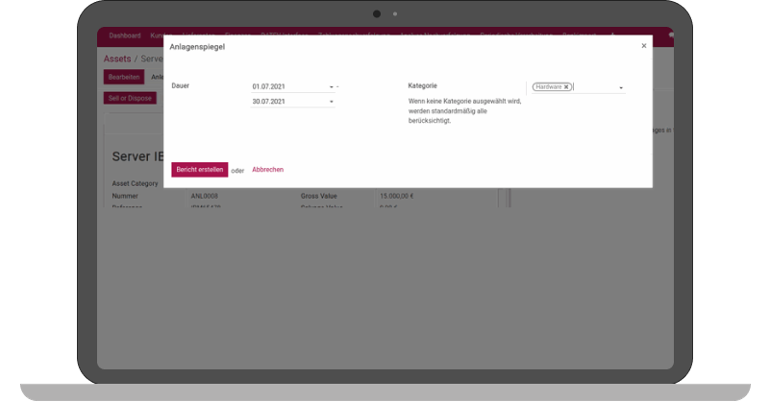
Task: Close the Anlagenspiegel dialog
Action: (x=643, y=46)
